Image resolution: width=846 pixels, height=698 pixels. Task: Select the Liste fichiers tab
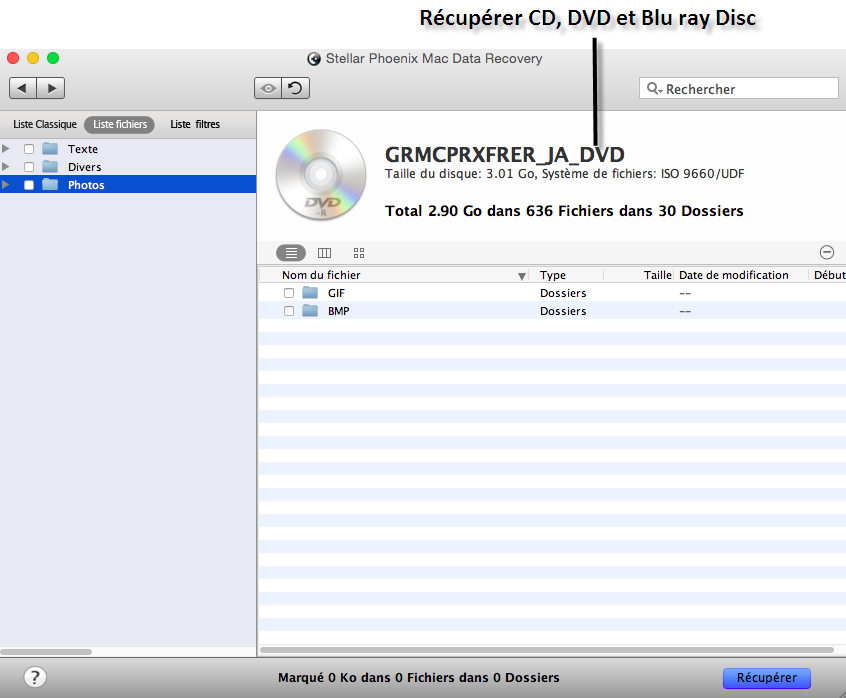tap(120, 125)
